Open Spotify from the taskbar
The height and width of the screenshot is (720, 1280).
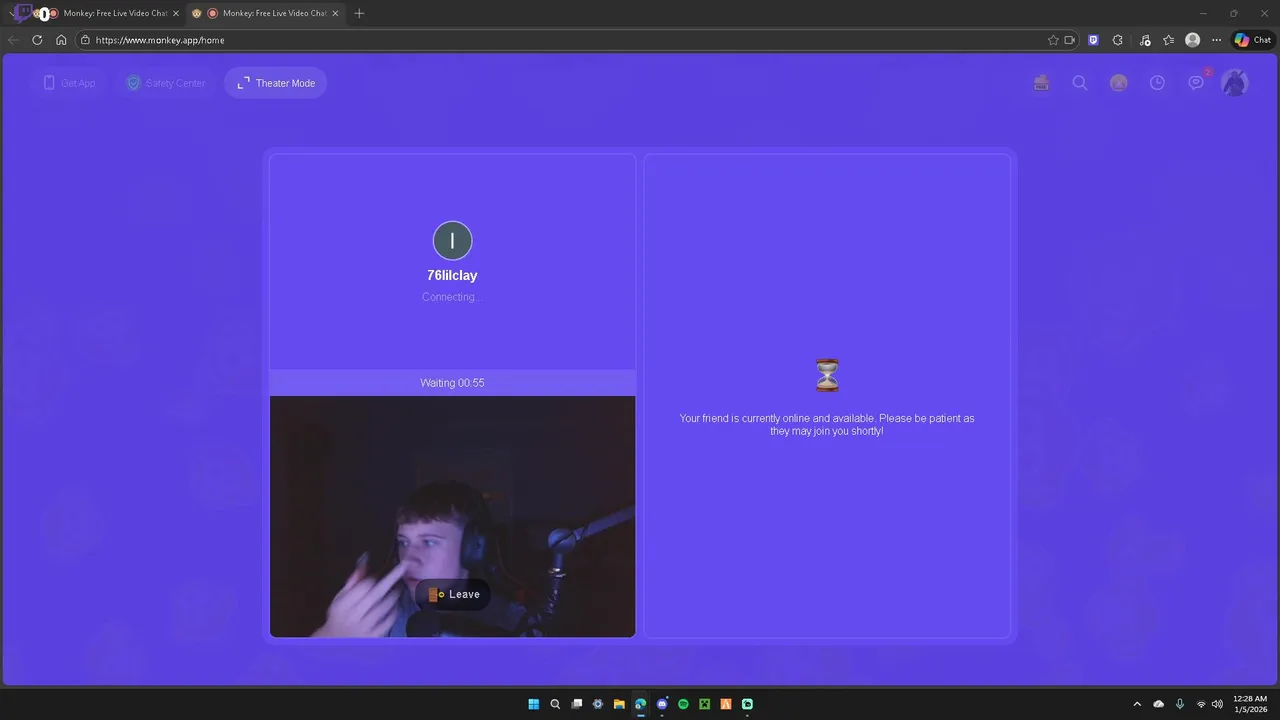click(683, 704)
